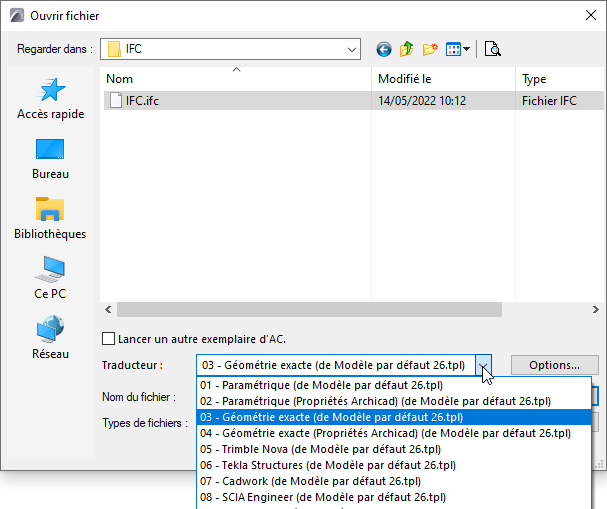Click the Fichier IFC type cell
Screen dimensions: 607x509
[549, 101]
